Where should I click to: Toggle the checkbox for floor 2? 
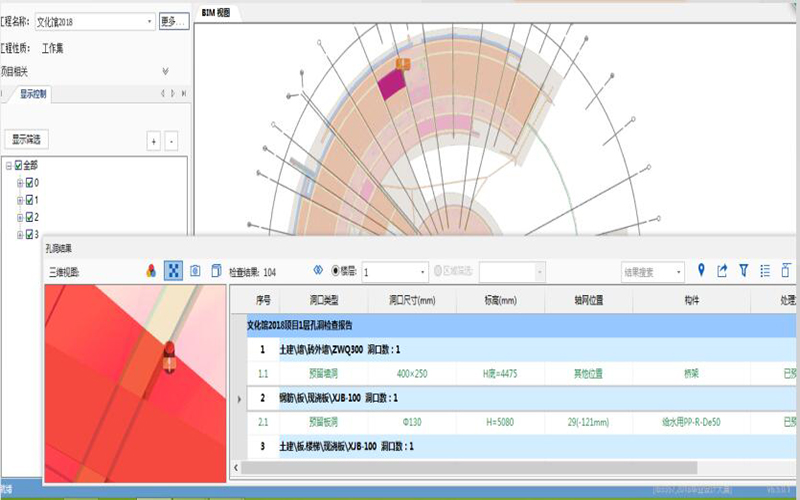[29, 217]
